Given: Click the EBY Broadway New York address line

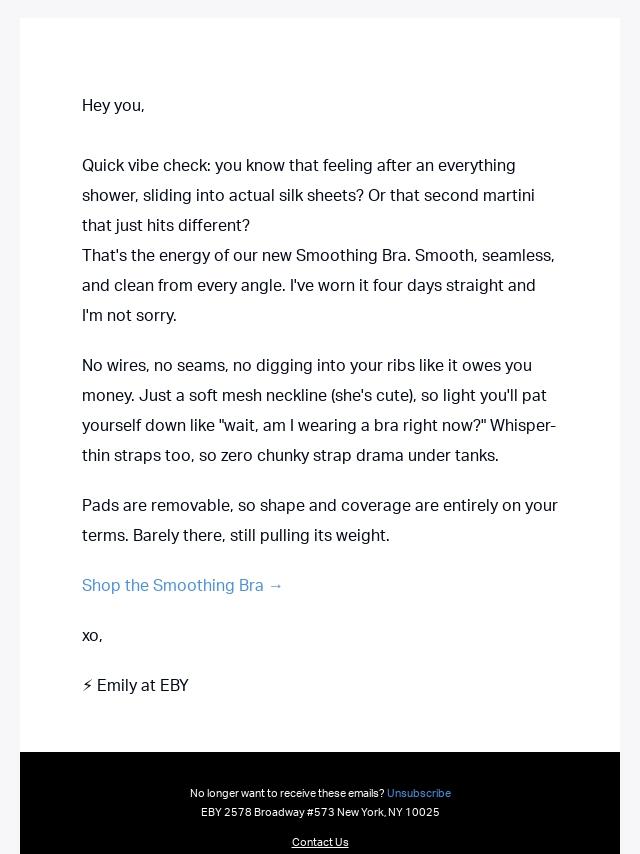Looking at the screenshot, I should pos(320,812).
